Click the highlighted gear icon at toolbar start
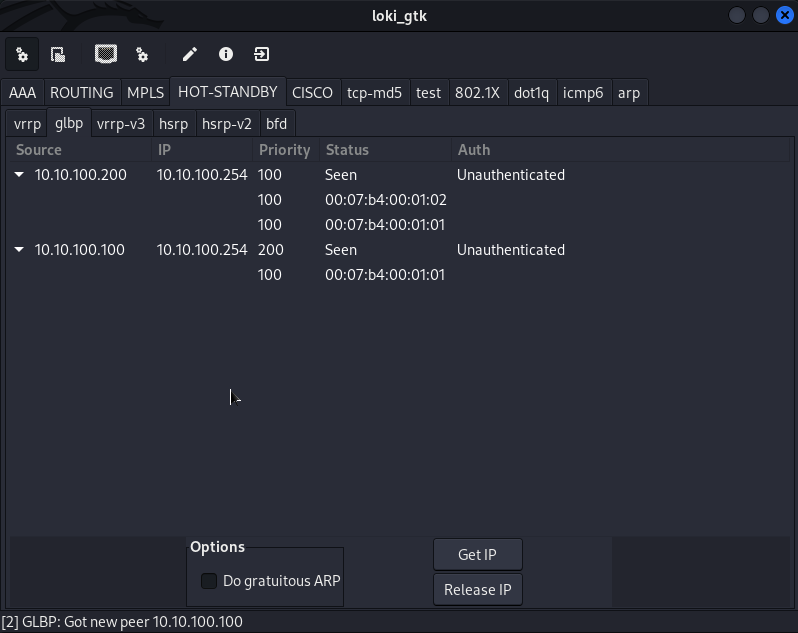 22,54
